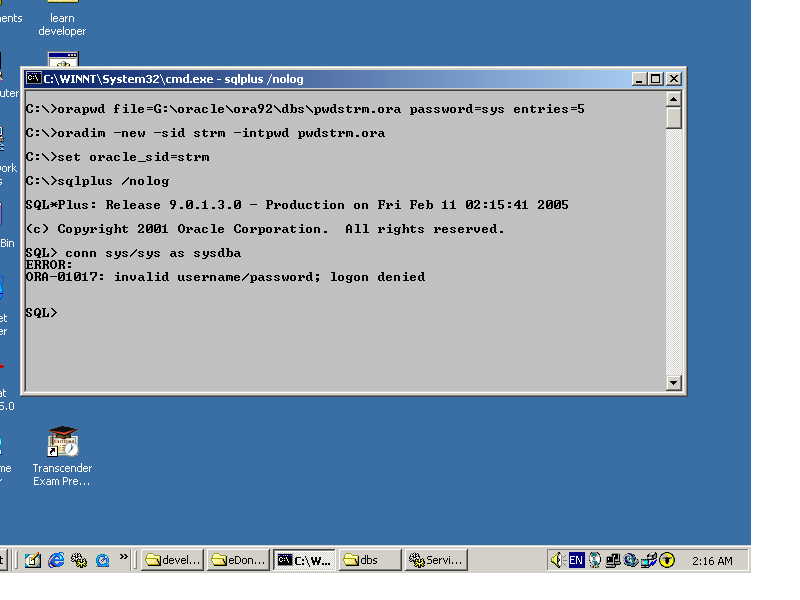Click the volume speaker icon in system tray
The width and height of the screenshot is (800, 600).
557,560
